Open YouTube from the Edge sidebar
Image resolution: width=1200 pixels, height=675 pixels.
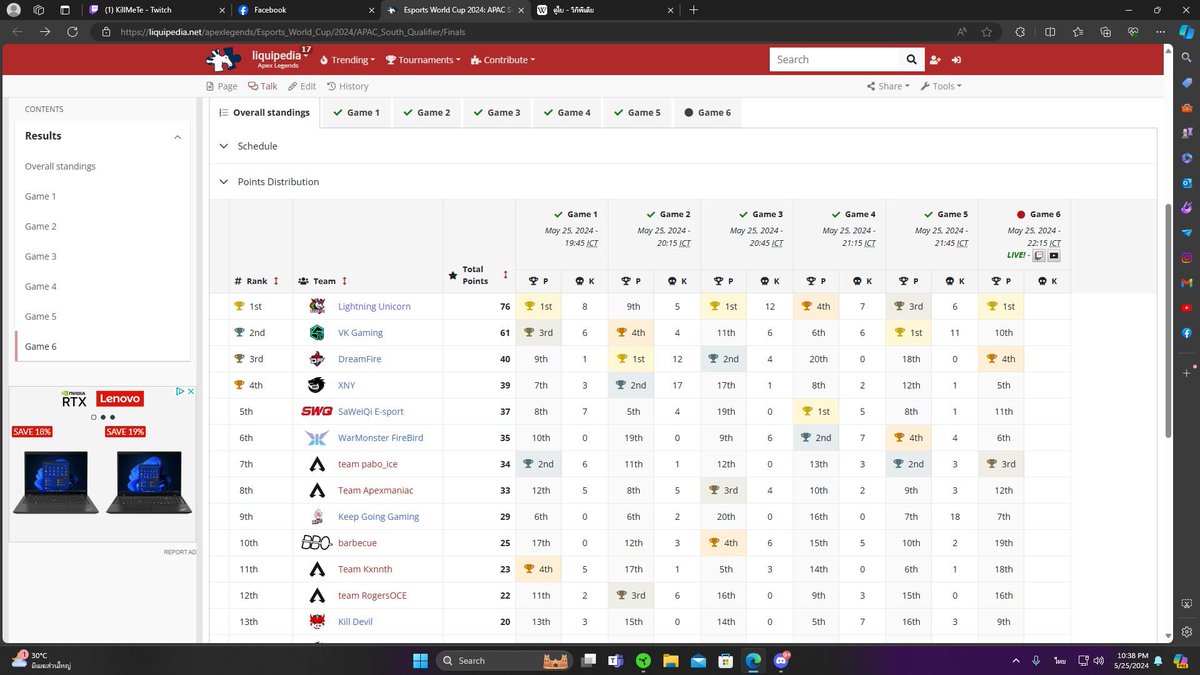coord(1186,308)
